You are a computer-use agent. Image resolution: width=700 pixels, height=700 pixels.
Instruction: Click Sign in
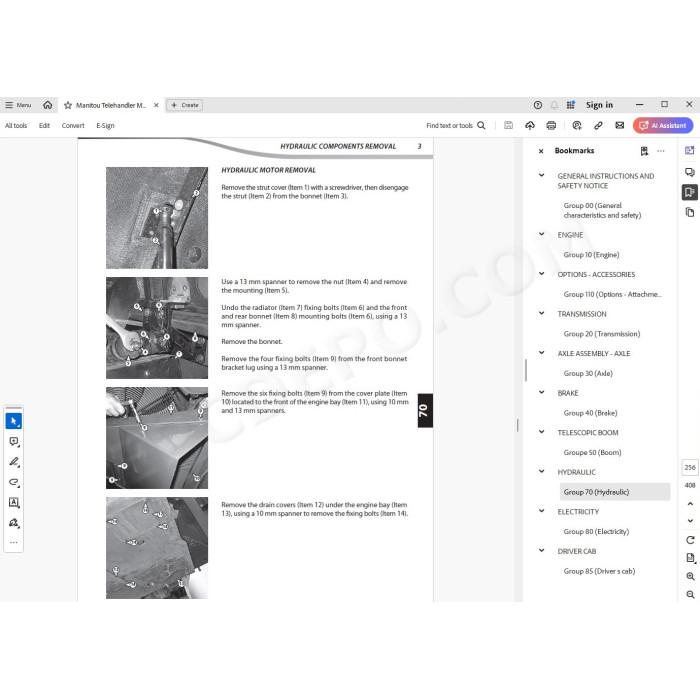click(599, 105)
